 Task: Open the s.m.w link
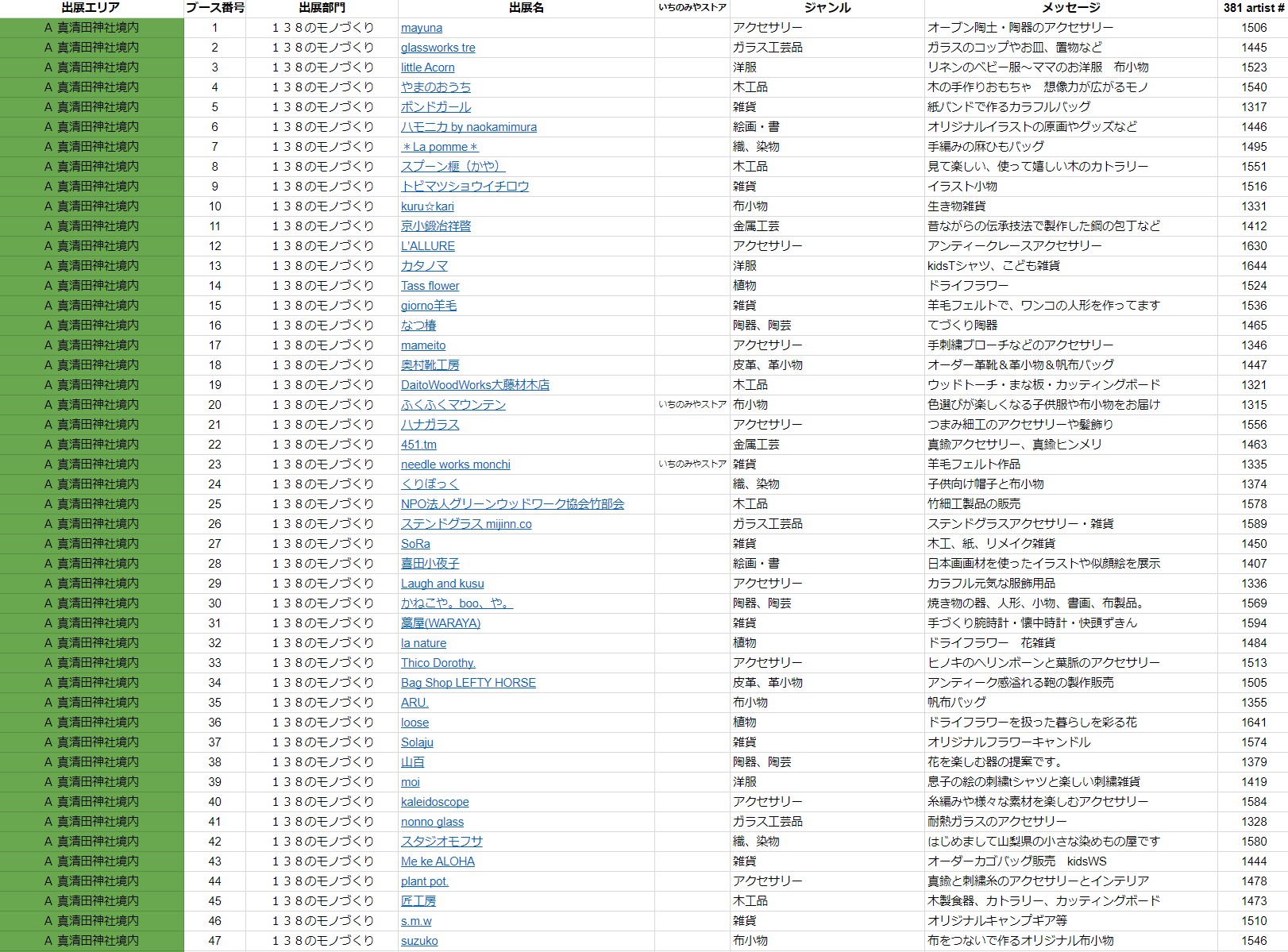coord(416,921)
